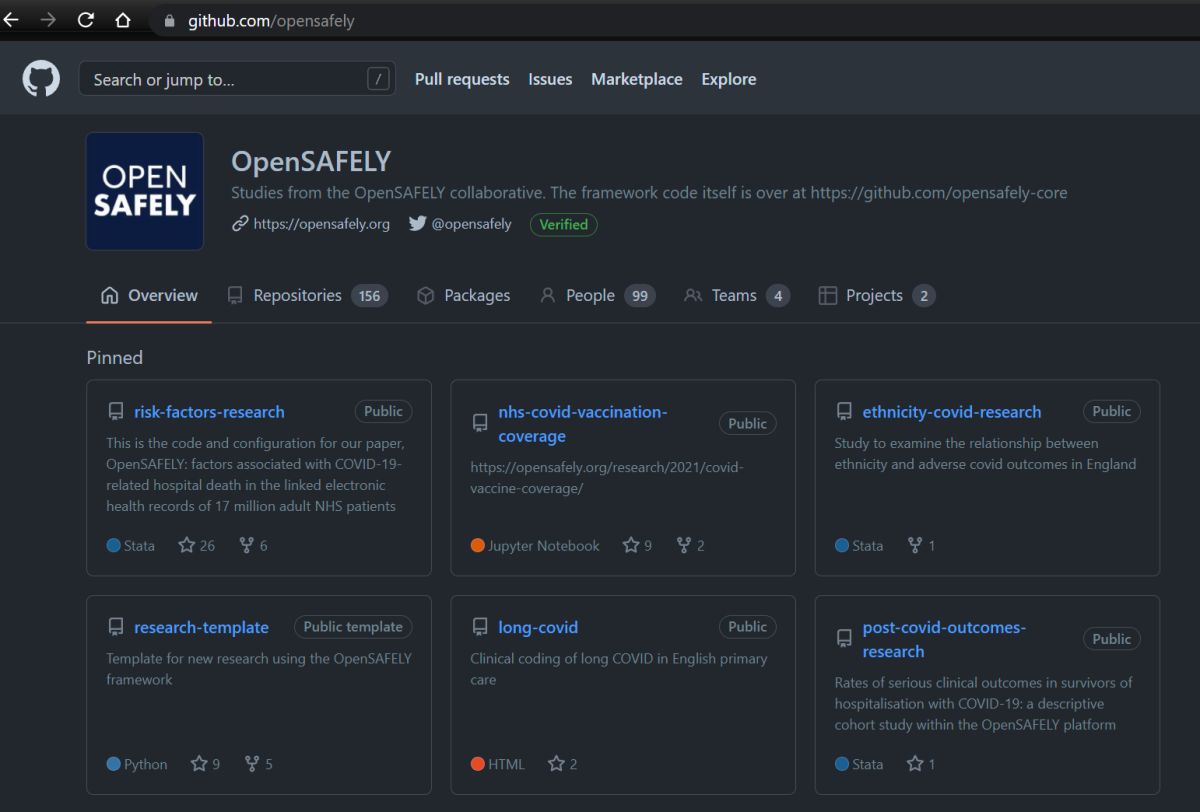Click the Pinned section heading

115,357
